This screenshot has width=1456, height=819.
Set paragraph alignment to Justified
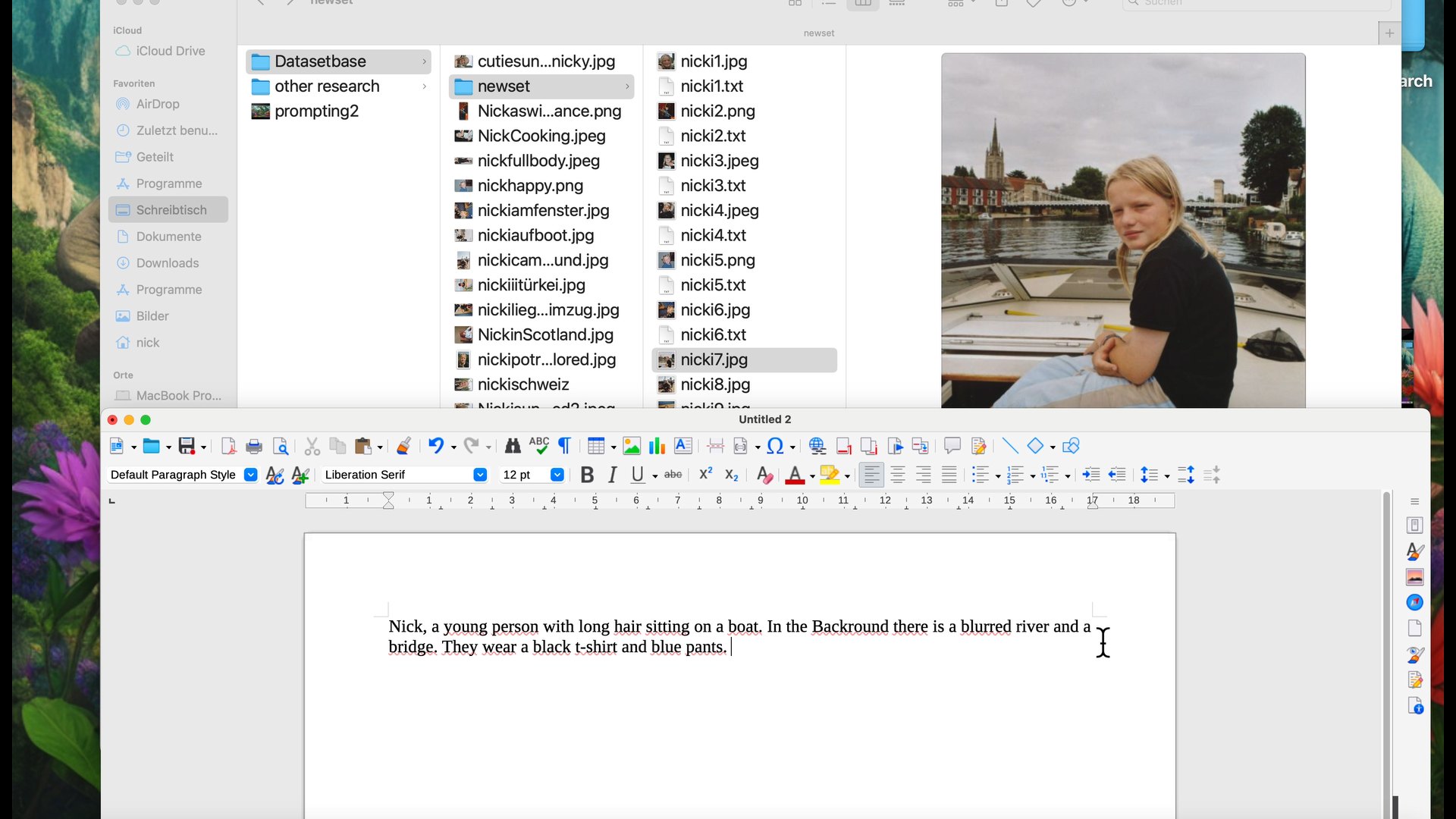click(x=949, y=475)
